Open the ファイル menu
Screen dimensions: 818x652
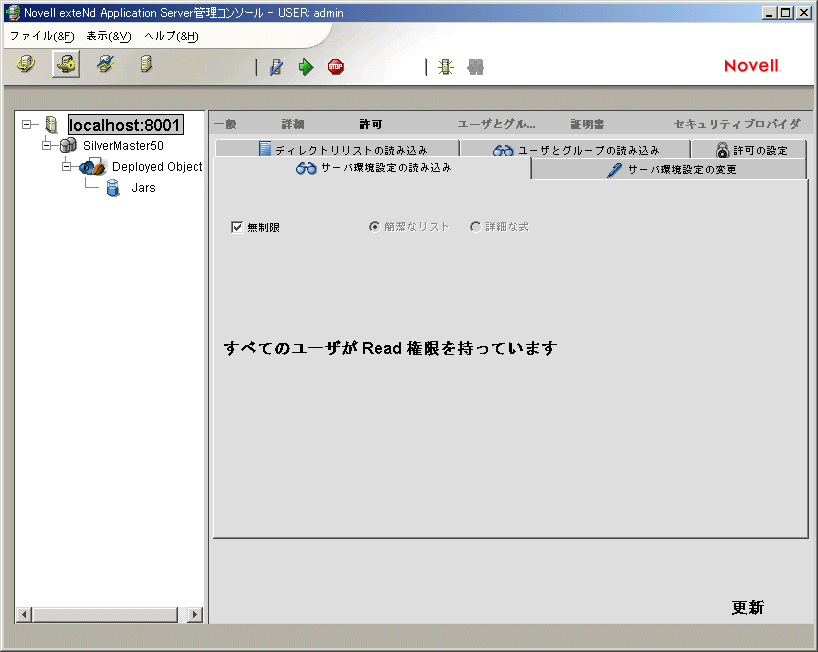[x=42, y=36]
